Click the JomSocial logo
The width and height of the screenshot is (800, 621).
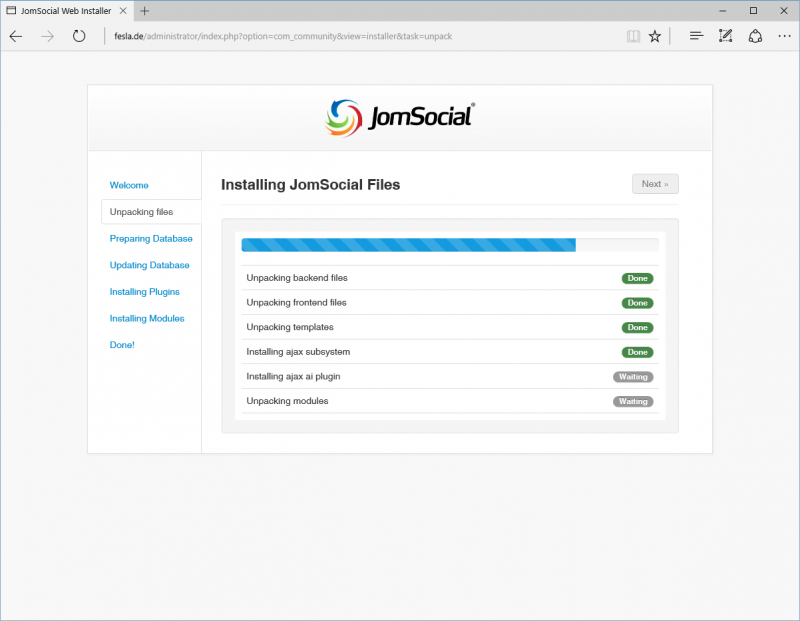click(399, 118)
